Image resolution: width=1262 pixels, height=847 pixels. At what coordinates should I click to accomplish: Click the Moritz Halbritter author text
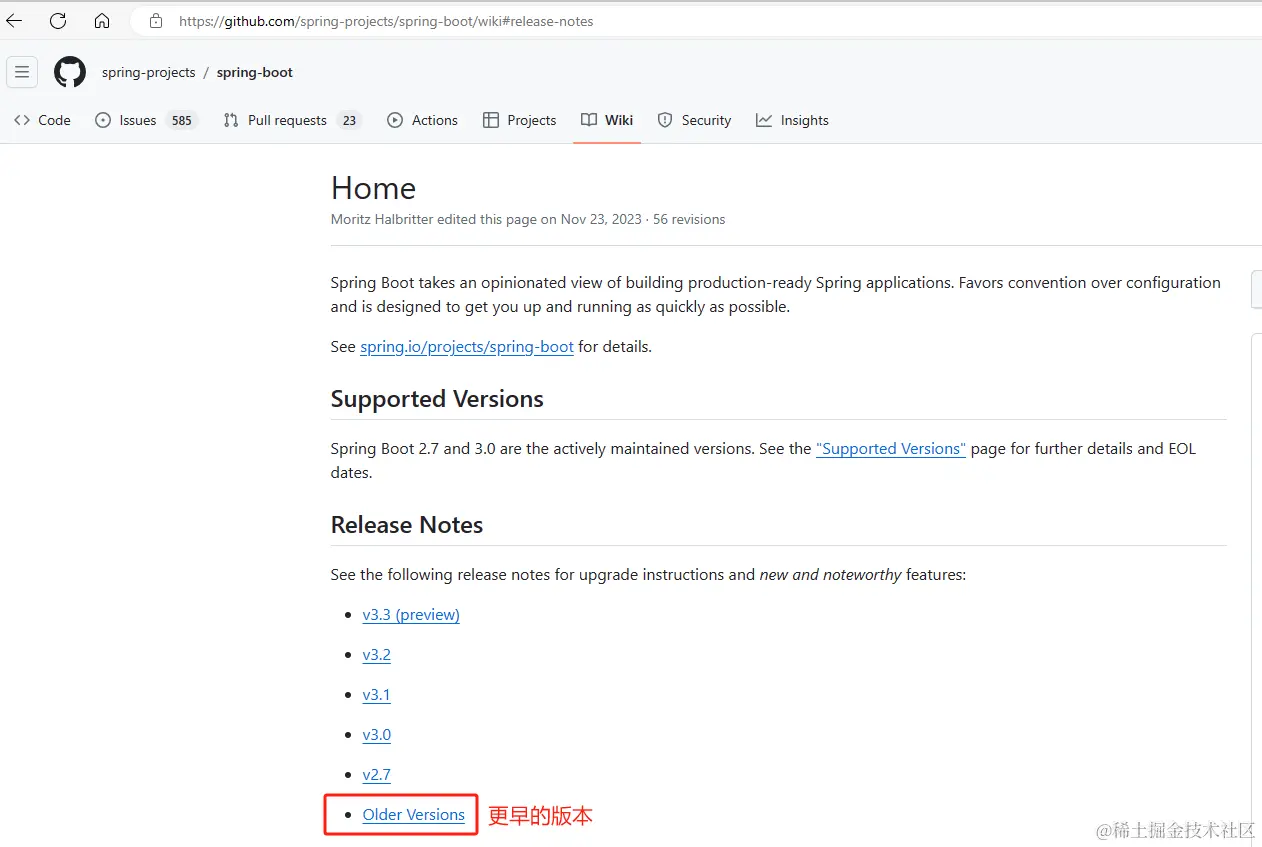(x=382, y=219)
